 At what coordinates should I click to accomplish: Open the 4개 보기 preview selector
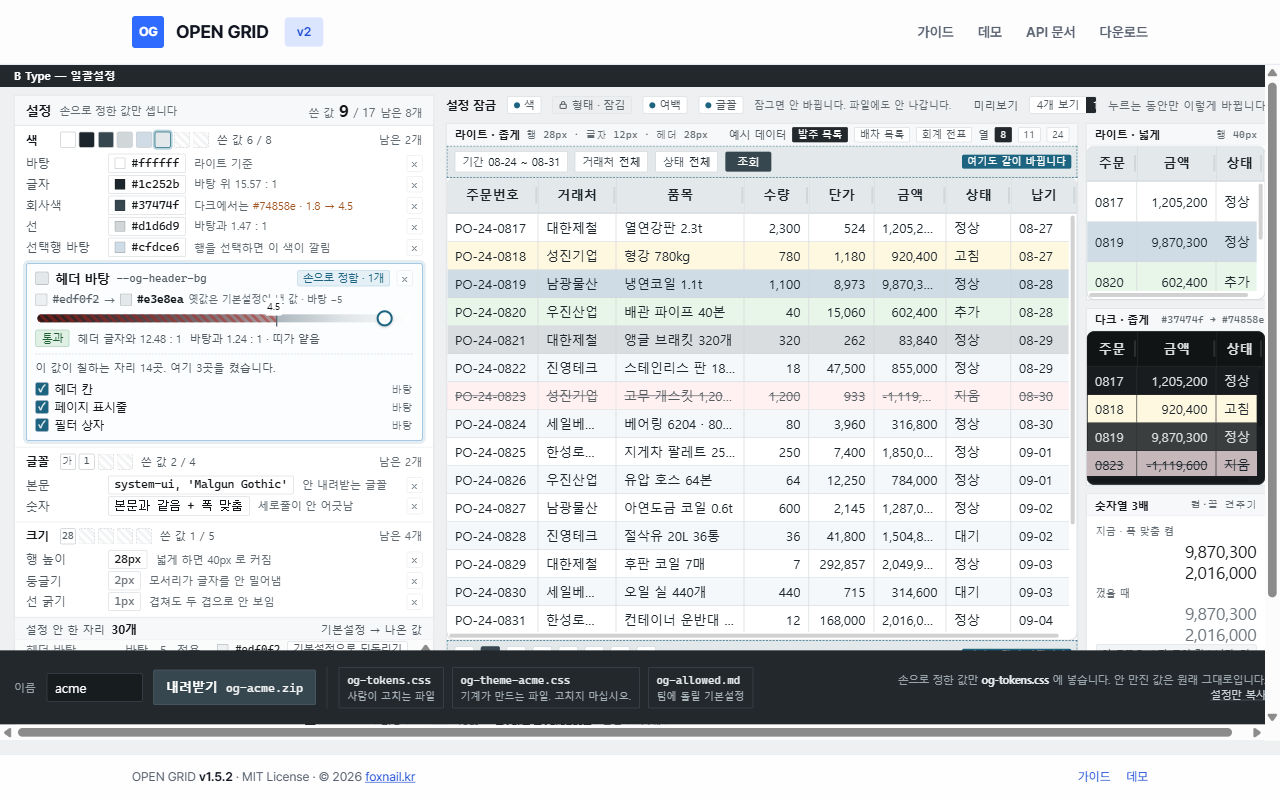[1056, 105]
